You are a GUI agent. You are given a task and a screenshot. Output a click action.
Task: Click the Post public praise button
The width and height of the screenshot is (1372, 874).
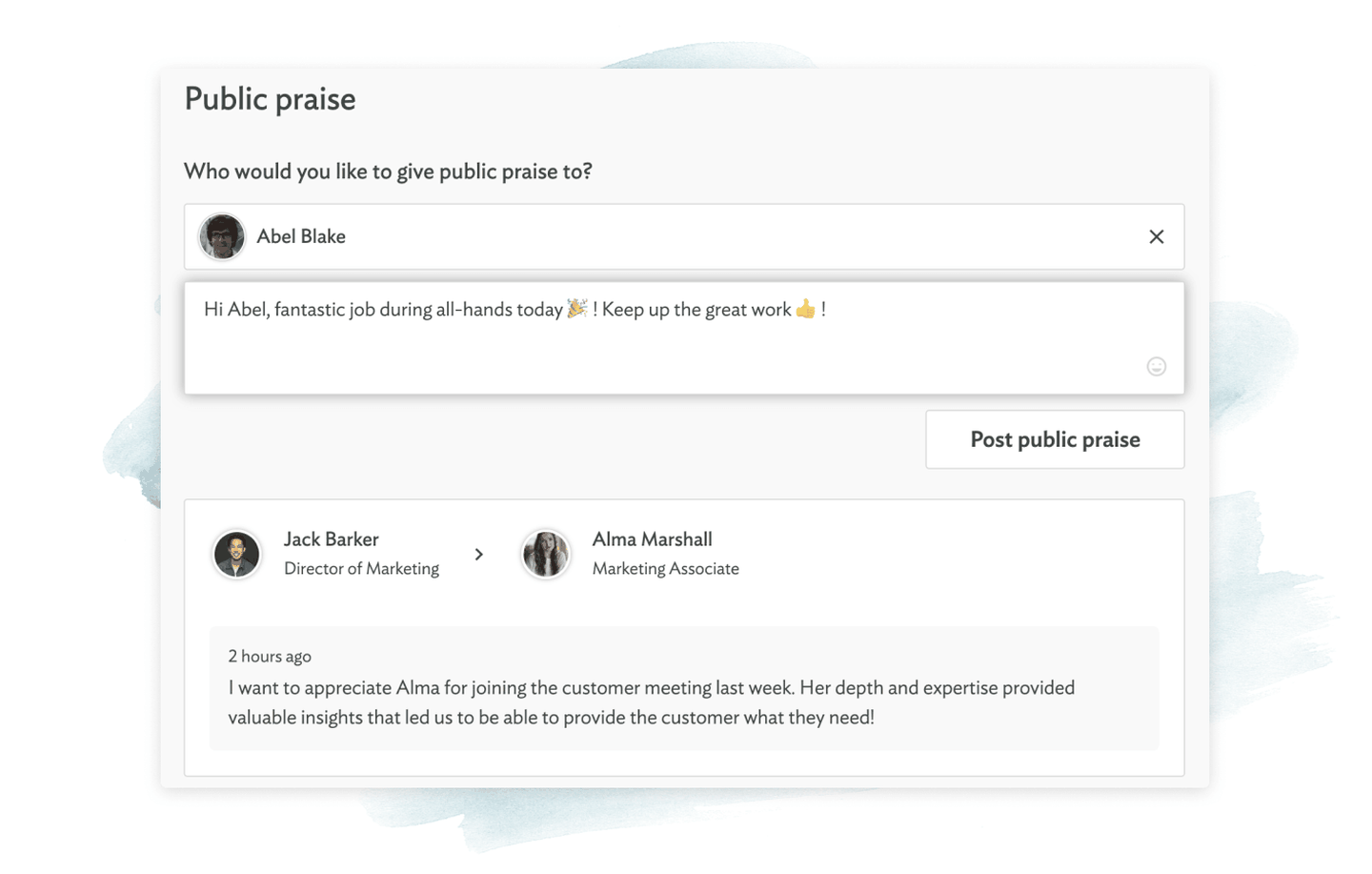click(x=1055, y=439)
